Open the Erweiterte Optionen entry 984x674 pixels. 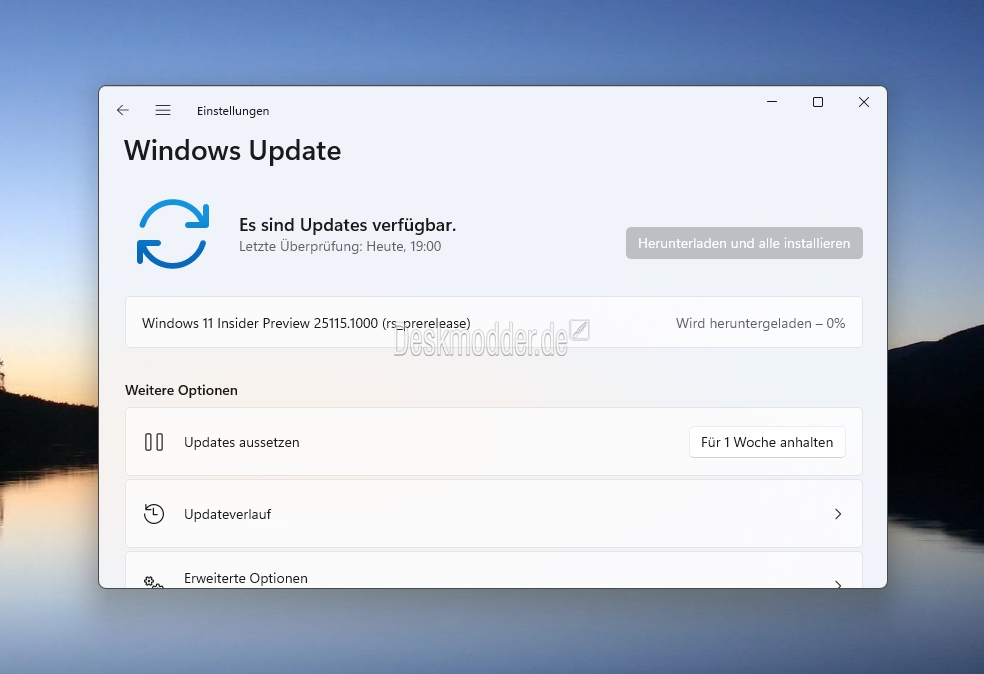(494, 570)
